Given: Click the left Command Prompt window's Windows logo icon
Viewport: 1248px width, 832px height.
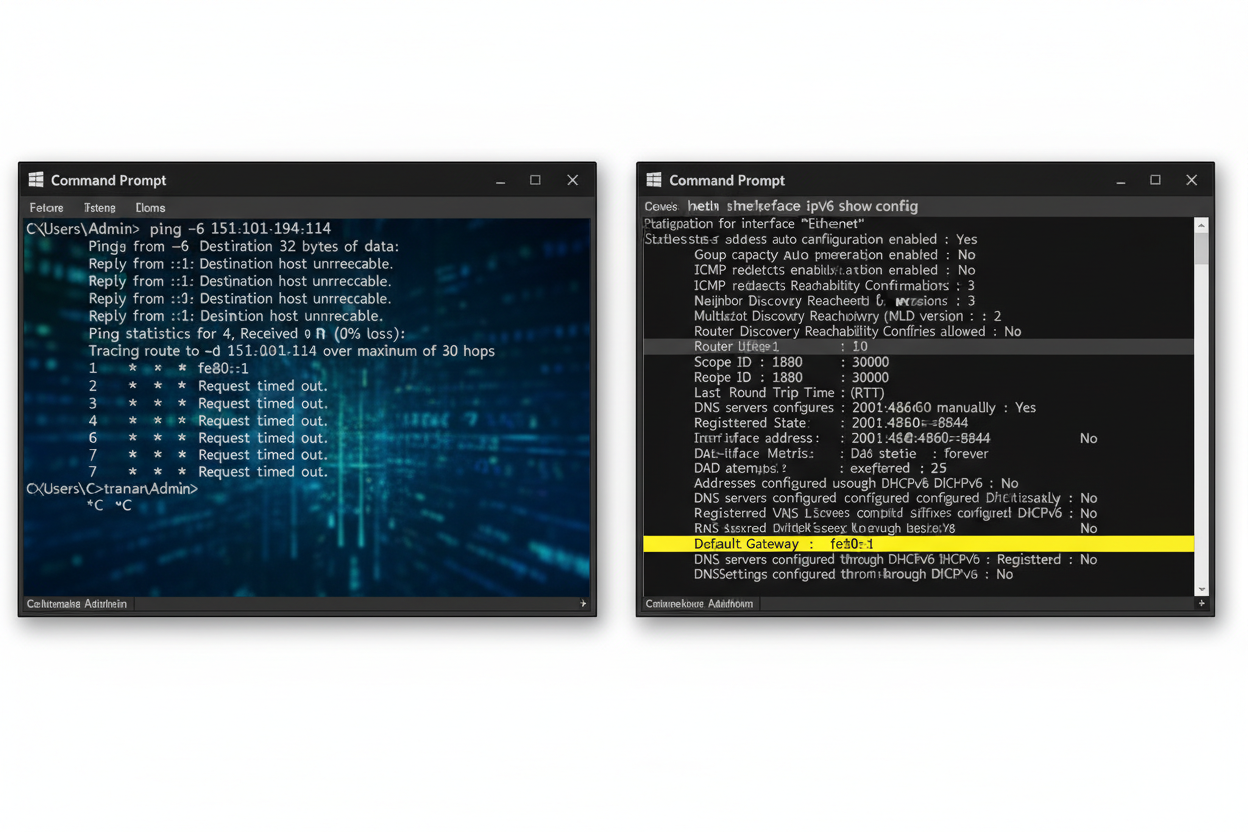Looking at the screenshot, I should coord(36,180).
